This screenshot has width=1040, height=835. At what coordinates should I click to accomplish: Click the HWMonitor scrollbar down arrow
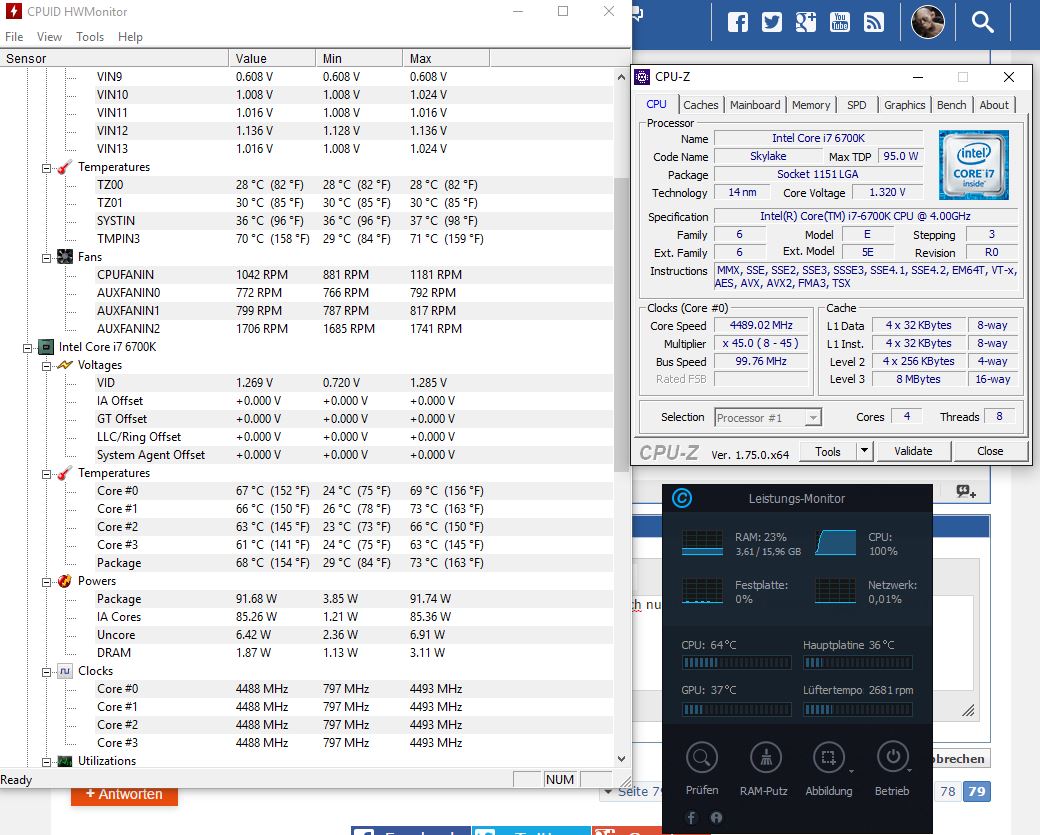pyautogui.click(x=621, y=759)
